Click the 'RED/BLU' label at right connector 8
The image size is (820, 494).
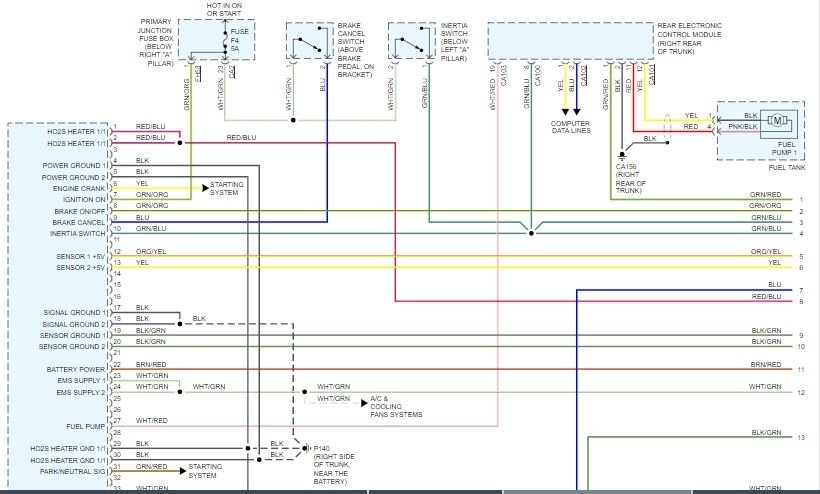(766, 296)
